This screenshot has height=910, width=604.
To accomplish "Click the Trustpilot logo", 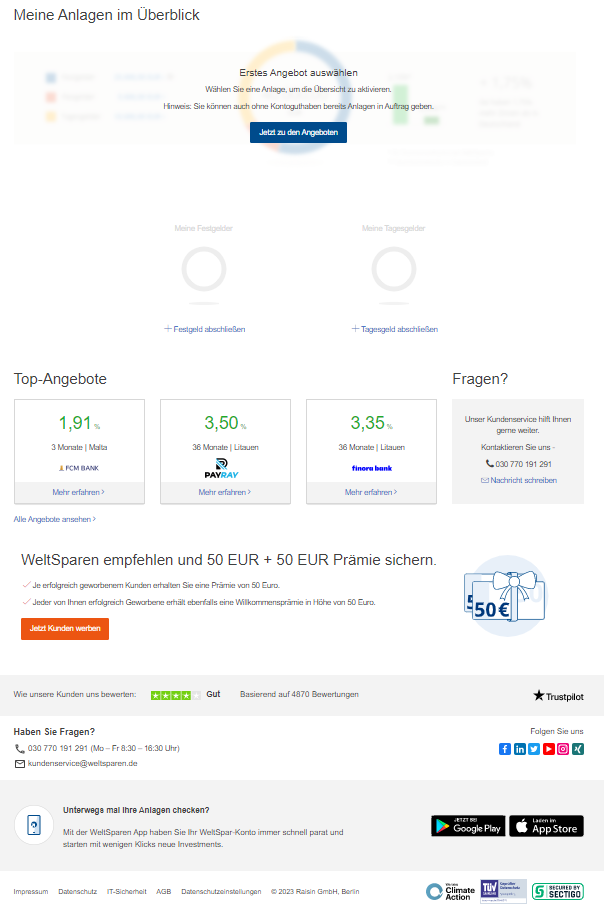I will click(x=558, y=695).
